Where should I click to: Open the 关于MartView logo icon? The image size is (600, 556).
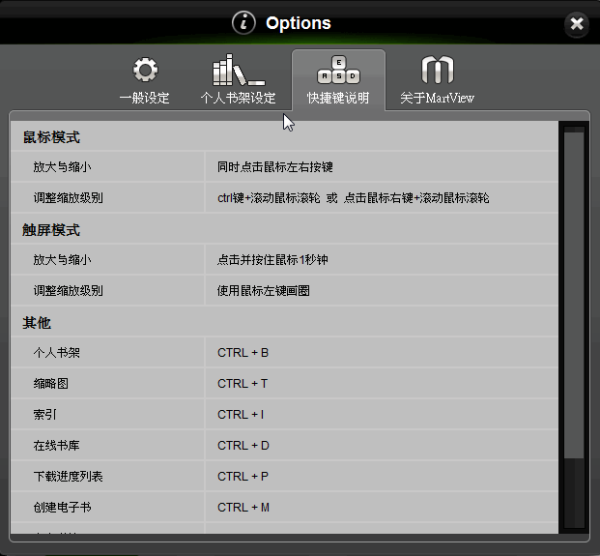[x=437, y=70]
